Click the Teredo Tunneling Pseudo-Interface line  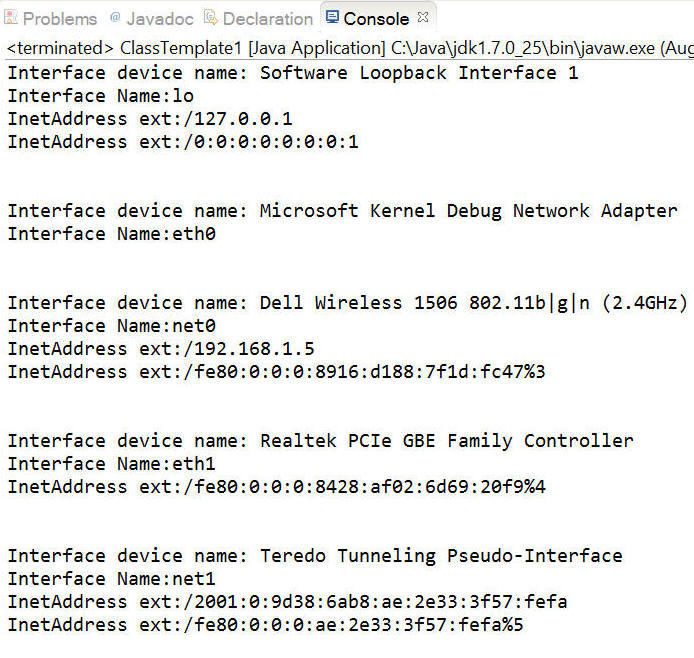315,556
